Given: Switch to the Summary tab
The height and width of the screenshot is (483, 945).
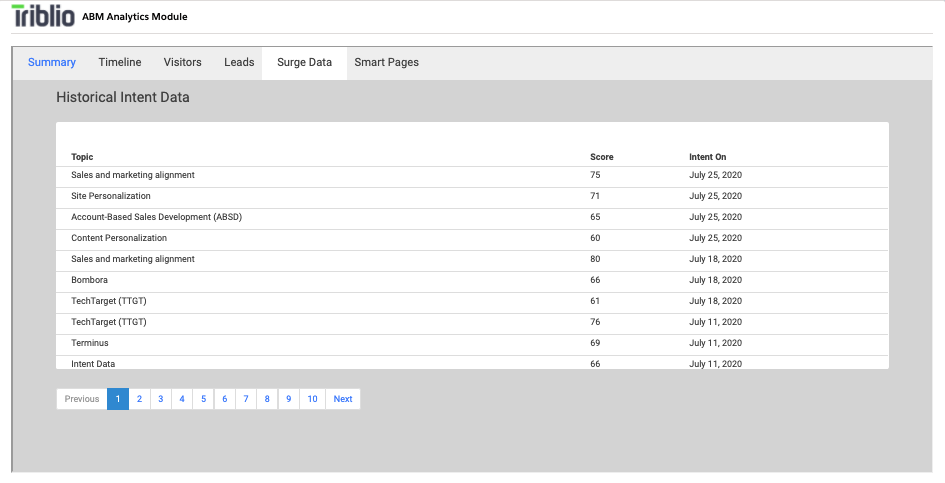Looking at the screenshot, I should tap(52, 62).
